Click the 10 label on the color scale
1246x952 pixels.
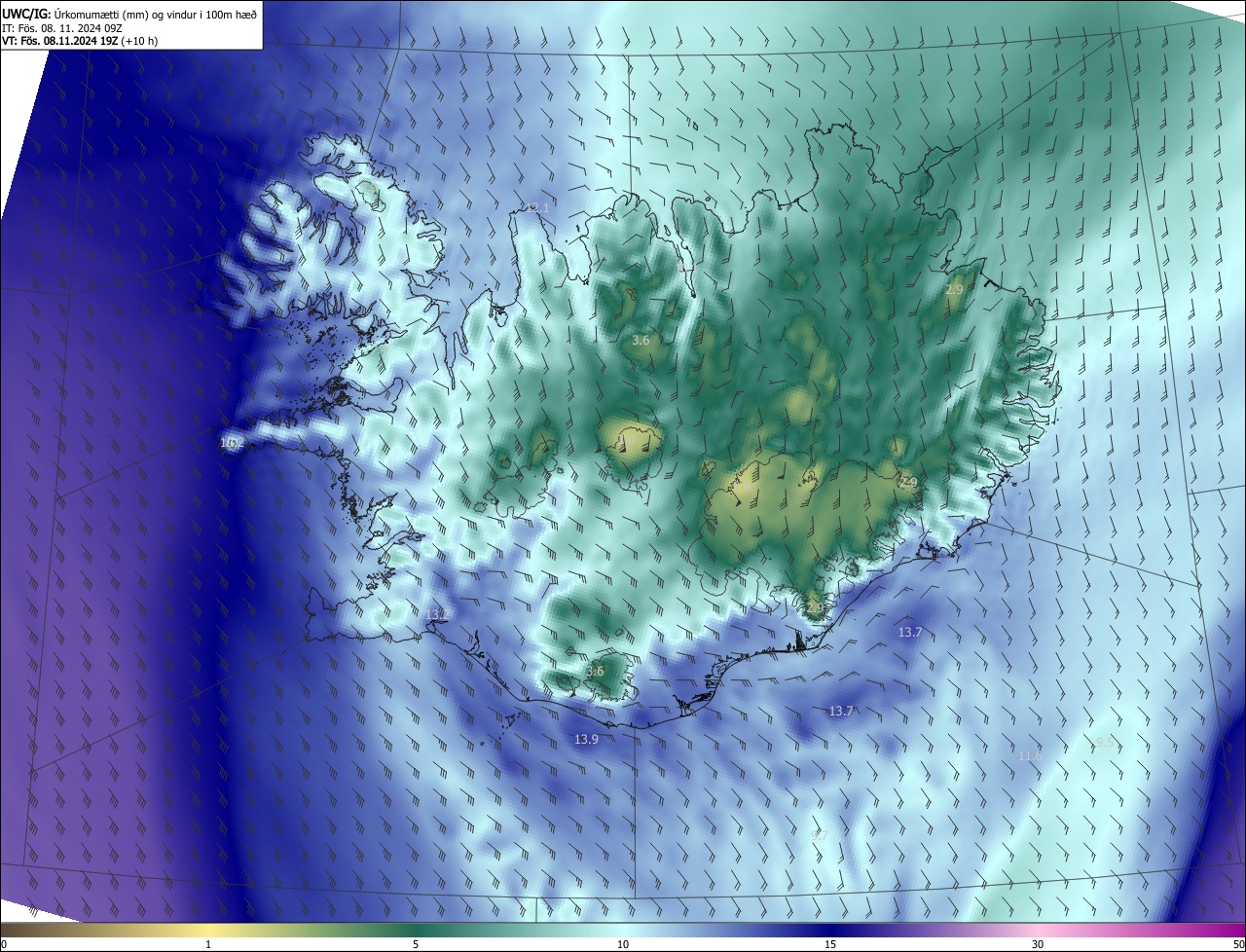[x=623, y=944]
